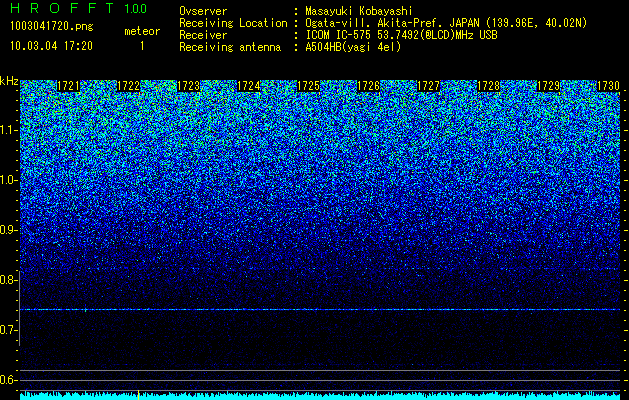This screenshot has height=400, width=629.
Task: Click the 1724 time marker
Action: click(x=249, y=86)
